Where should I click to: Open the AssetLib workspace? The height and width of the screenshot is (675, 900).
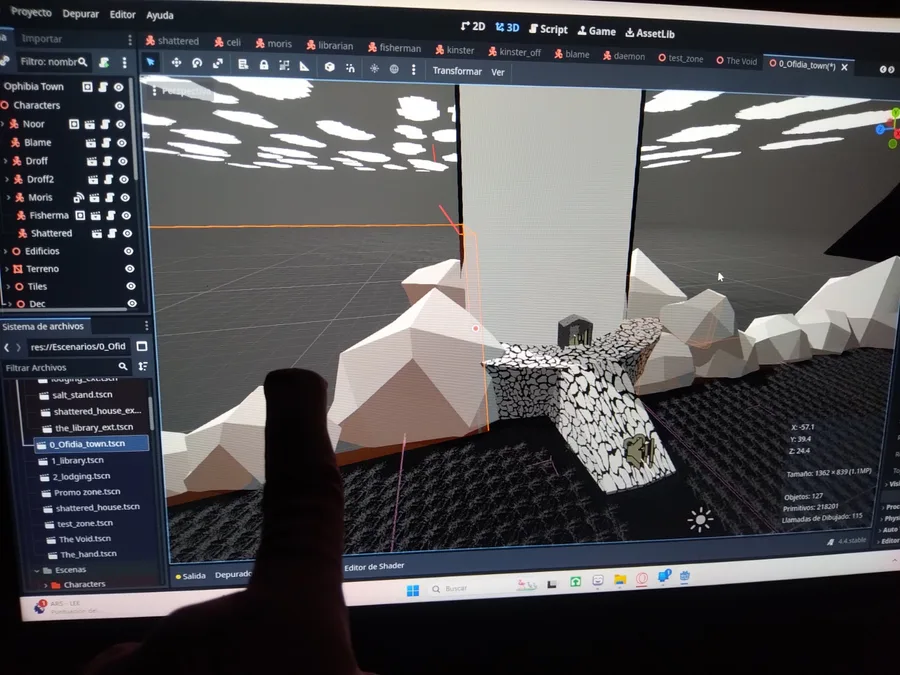coord(650,33)
